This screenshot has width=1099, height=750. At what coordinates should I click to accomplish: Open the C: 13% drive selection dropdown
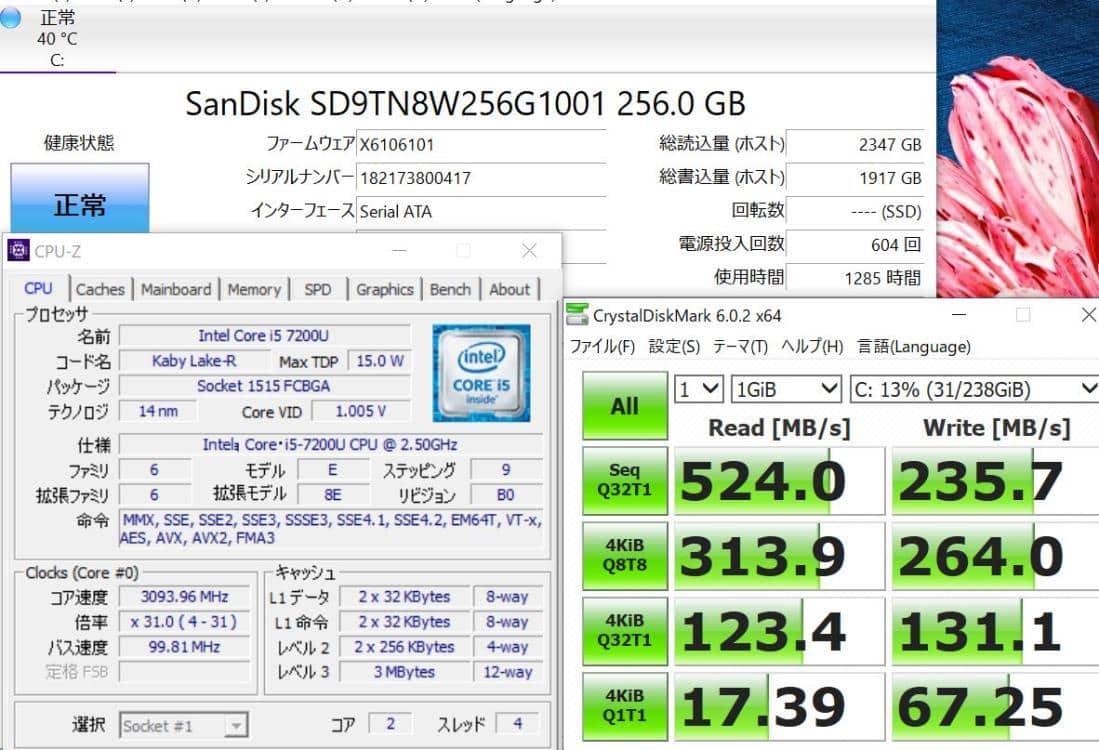pyautogui.click(x=974, y=389)
